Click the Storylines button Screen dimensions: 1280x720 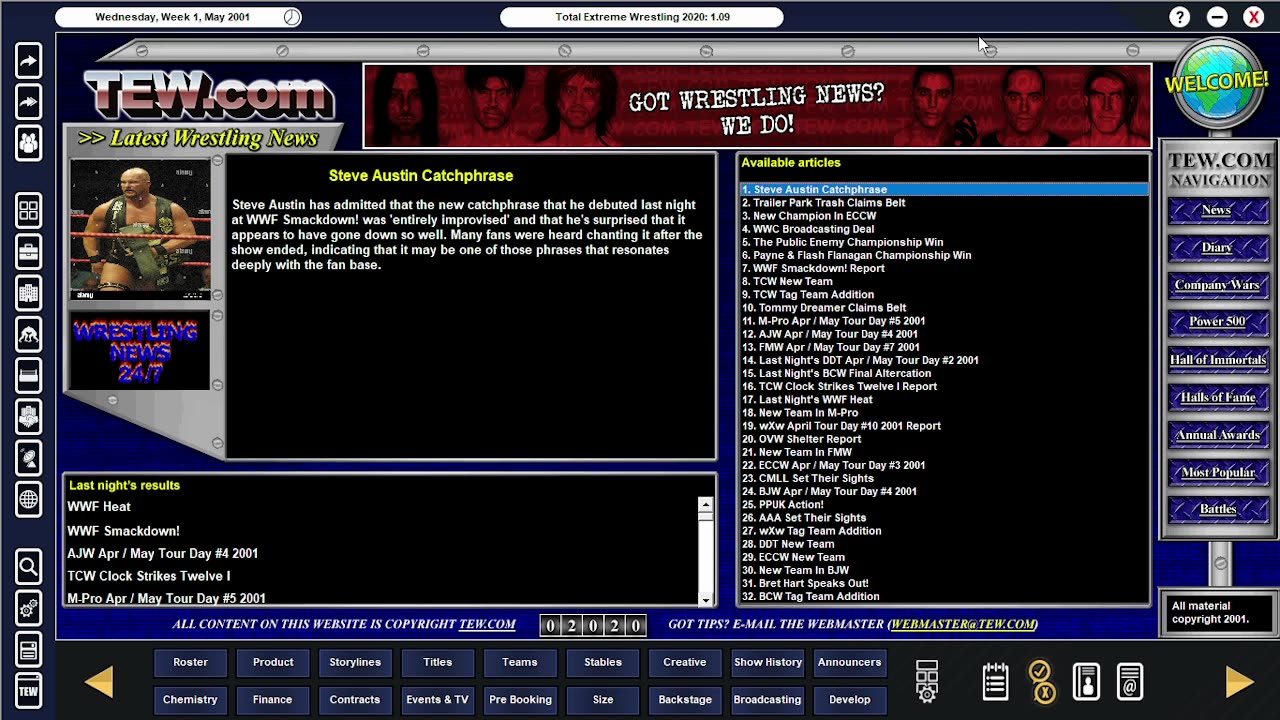click(355, 662)
